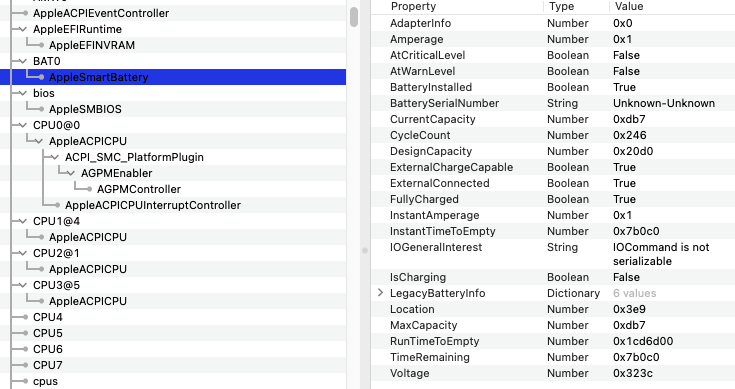This screenshot has height=389, width=735.
Task: Select the CPU7 tree entry
Action: 48,365
